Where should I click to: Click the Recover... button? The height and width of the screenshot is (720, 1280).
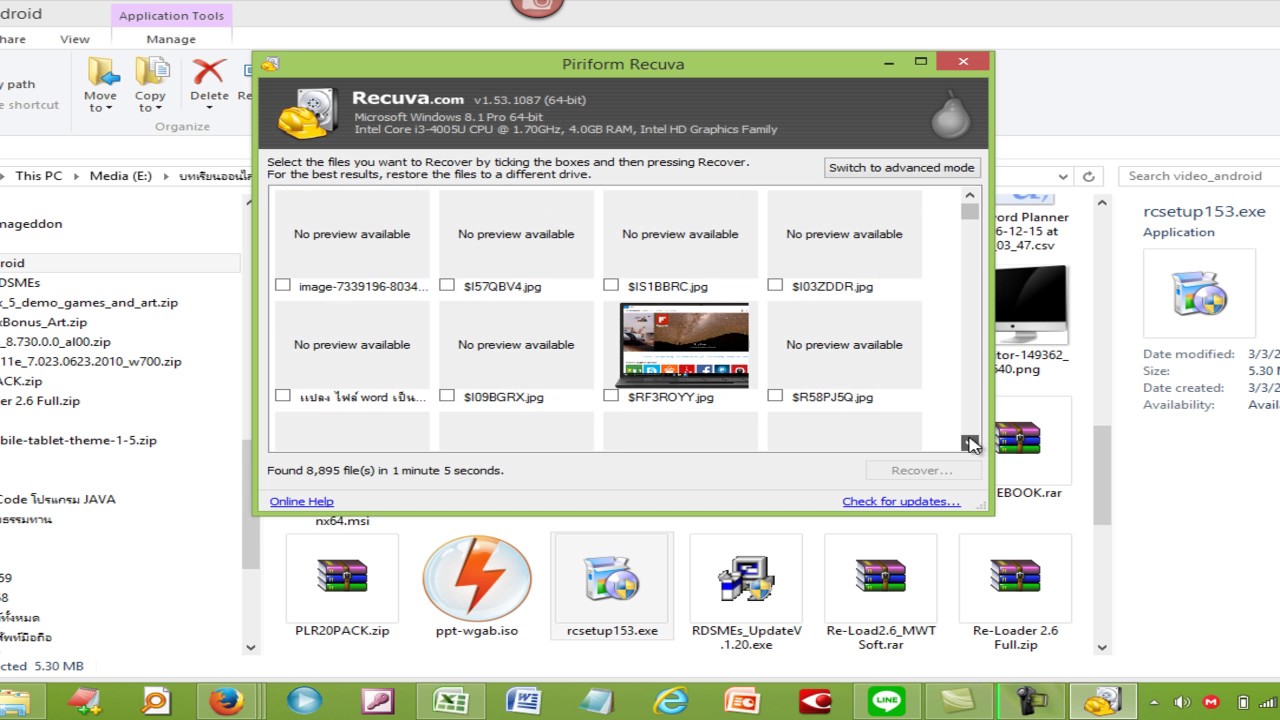coord(921,470)
